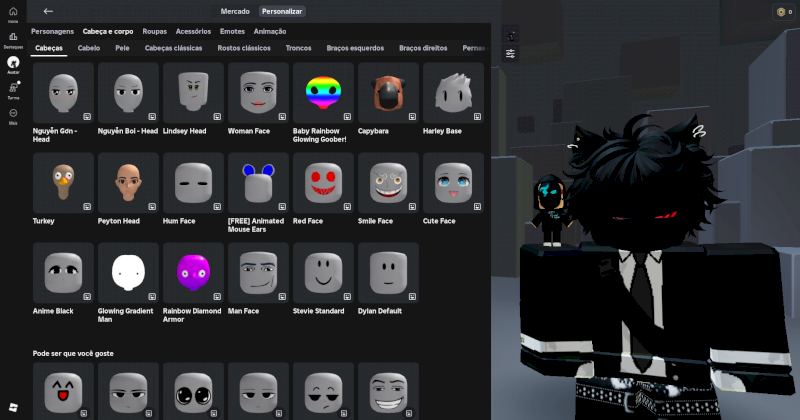Select the Cabeças subcategory
This screenshot has width=800, height=420.
pyautogui.click(x=49, y=48)
